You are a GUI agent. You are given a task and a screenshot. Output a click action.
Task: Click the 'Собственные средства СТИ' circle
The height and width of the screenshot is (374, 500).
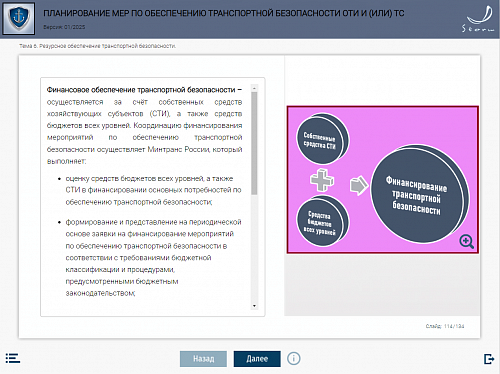[322, 139]
